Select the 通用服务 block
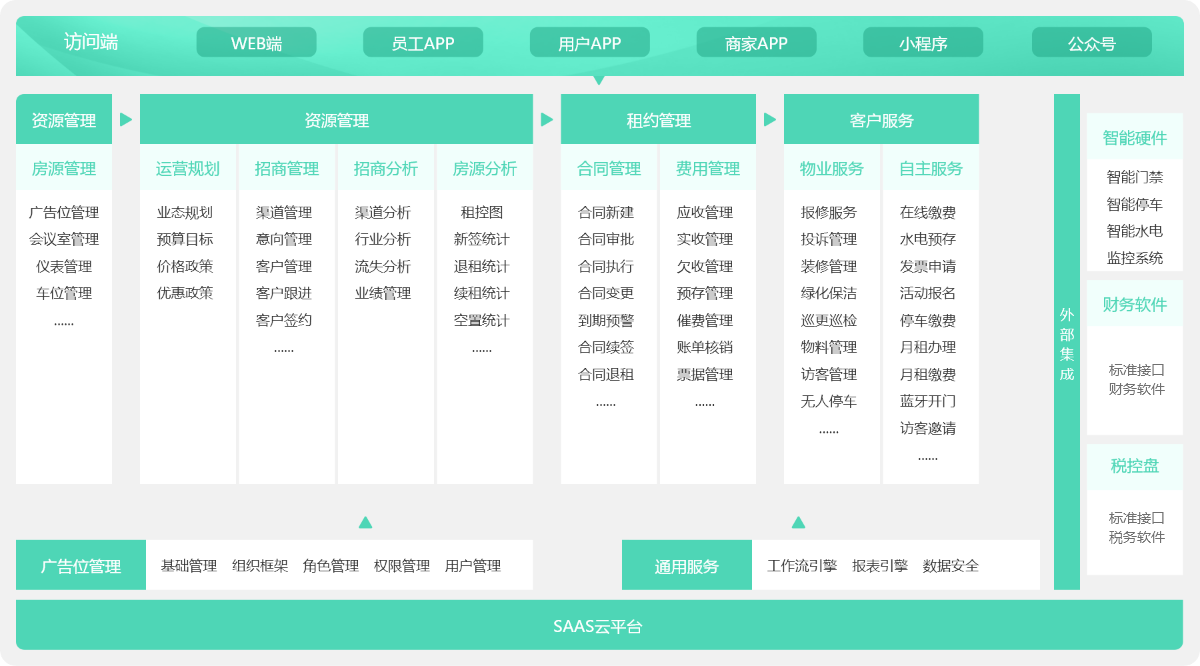 pyautogui.click(x=687, y=566)
